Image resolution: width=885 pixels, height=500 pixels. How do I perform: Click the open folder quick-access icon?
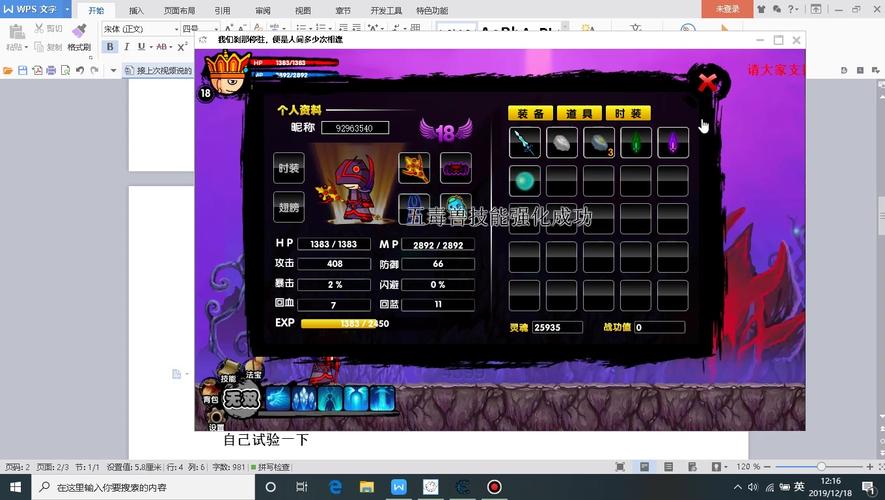click(8, 71)
